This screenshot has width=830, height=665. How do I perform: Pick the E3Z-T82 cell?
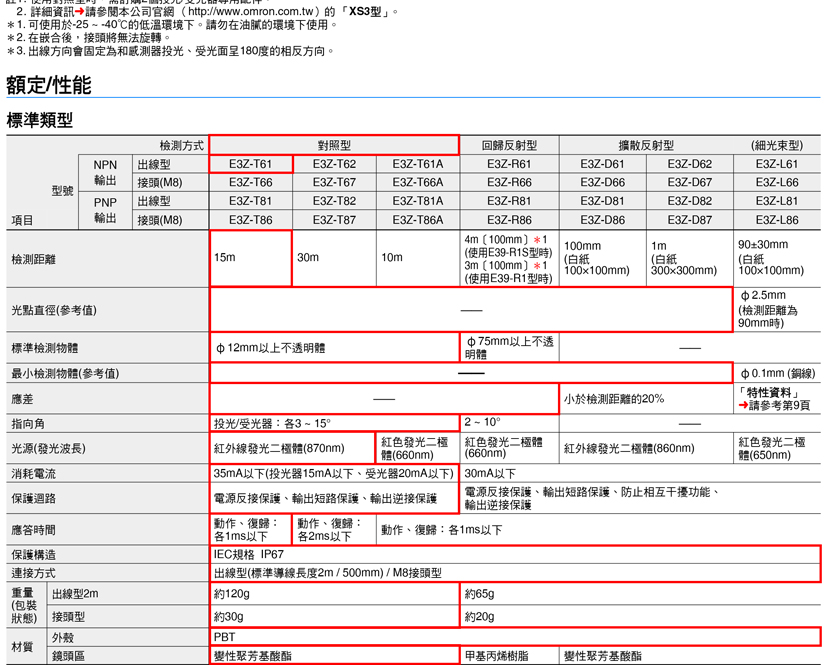coord(334,201)
